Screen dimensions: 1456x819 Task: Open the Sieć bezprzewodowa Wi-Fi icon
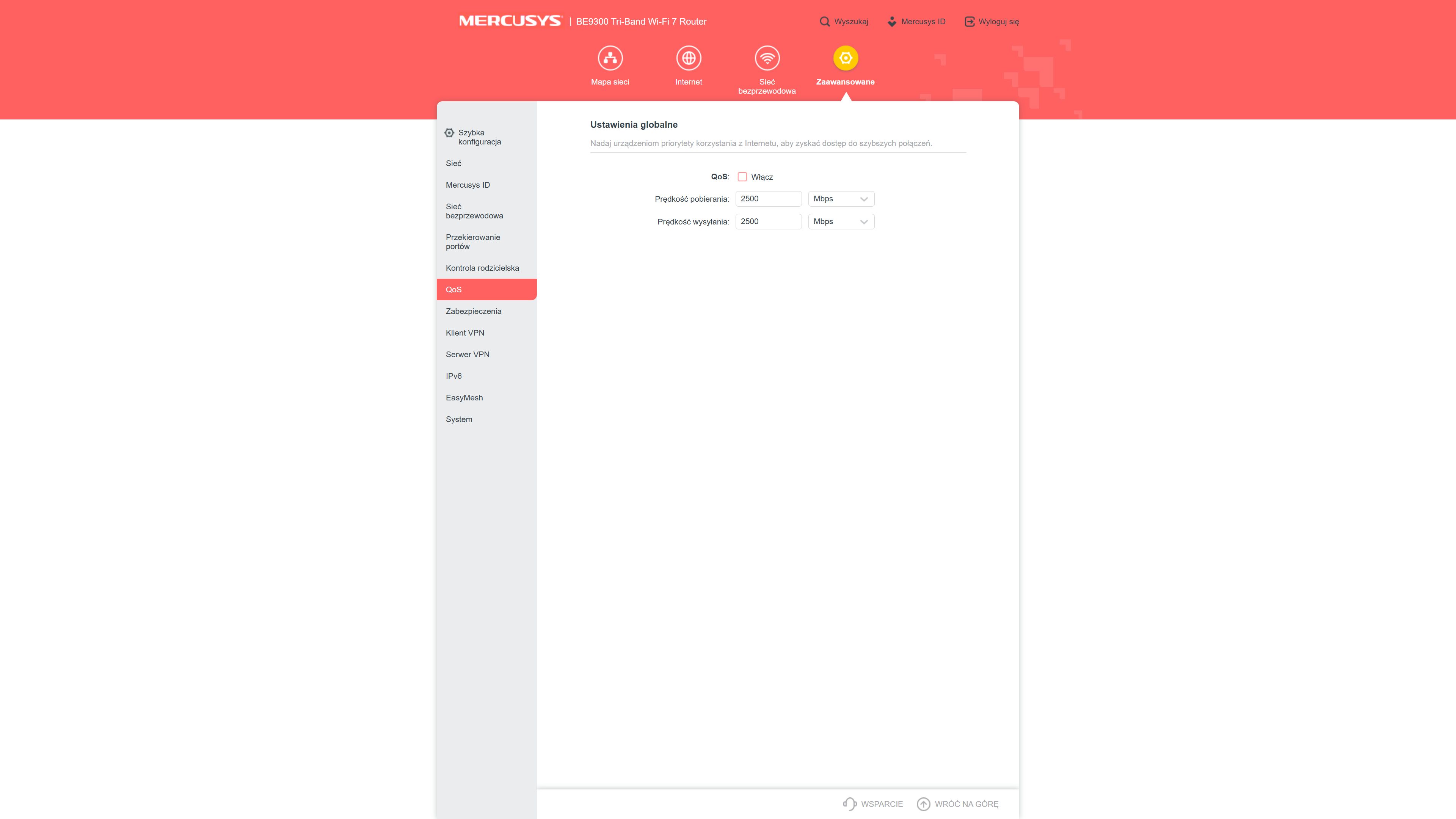tap(767, 58)
